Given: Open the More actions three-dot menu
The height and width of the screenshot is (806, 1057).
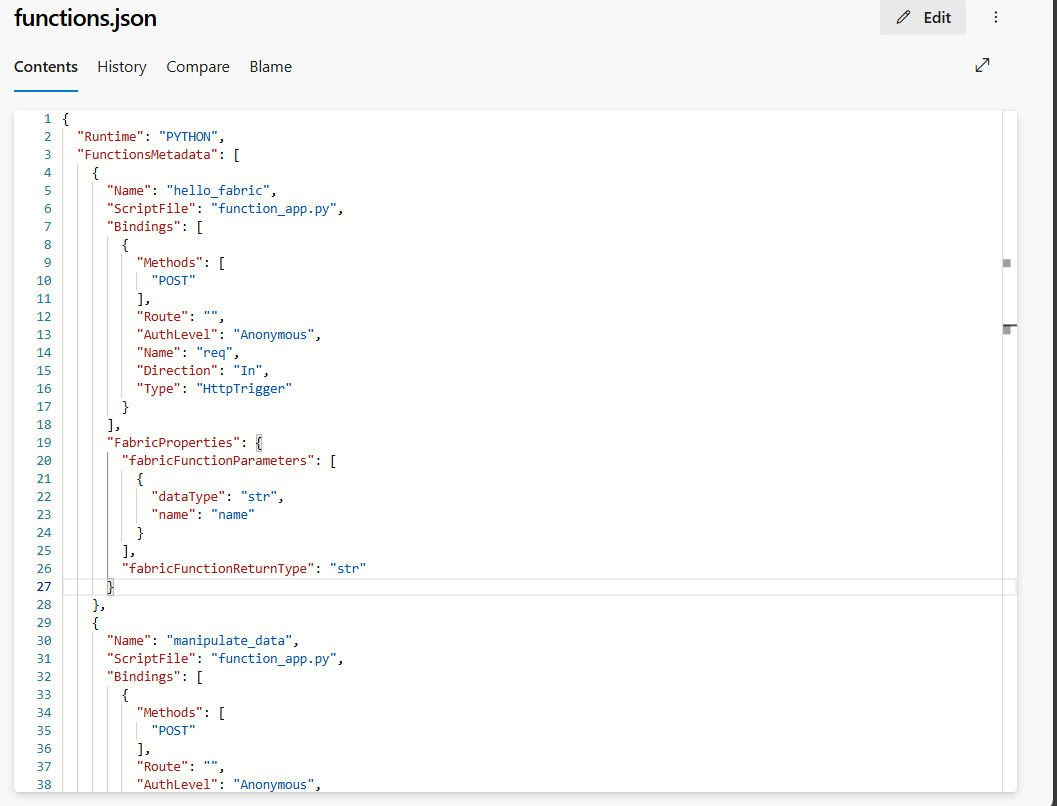Looking at the screenshot, I should [995, 18].
